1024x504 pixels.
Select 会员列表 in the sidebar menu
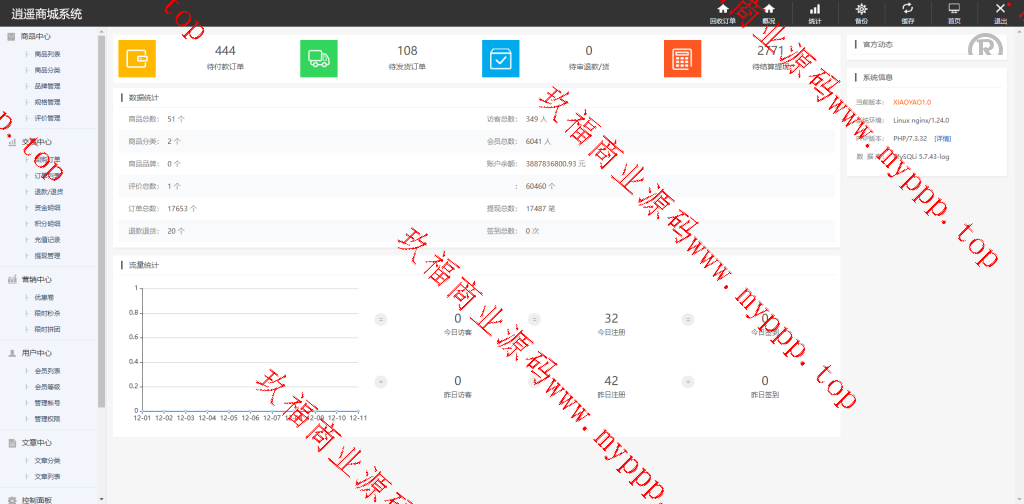(x=47, y=371)
